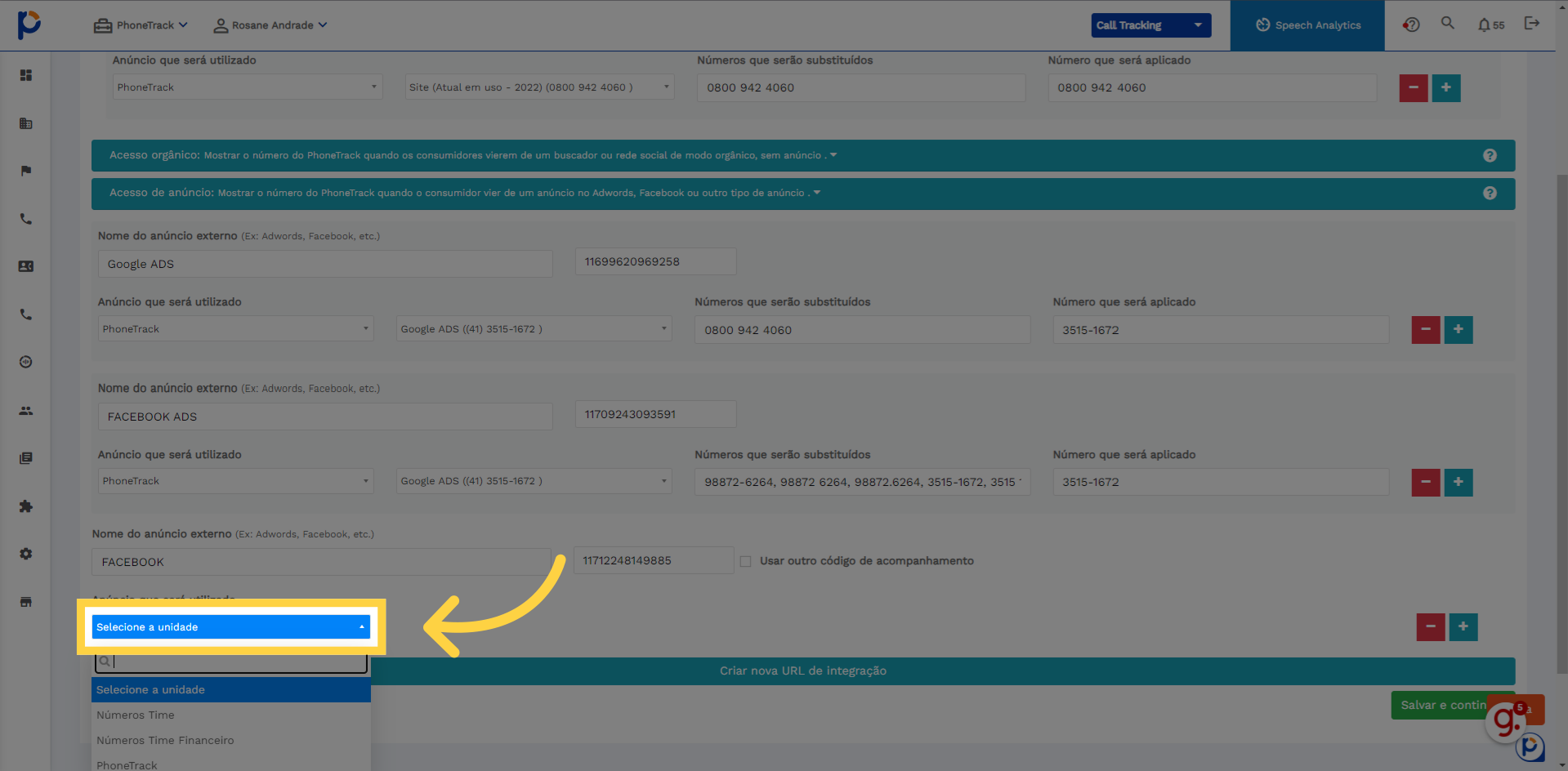Click the 11699620969258 code field
This screenshot has width=1568, height=771.
click(x=655, y=261)
